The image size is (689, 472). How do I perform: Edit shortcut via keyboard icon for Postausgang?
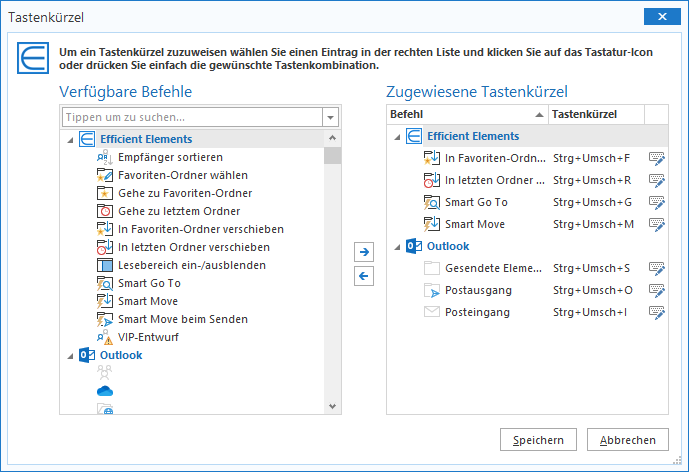657,290
